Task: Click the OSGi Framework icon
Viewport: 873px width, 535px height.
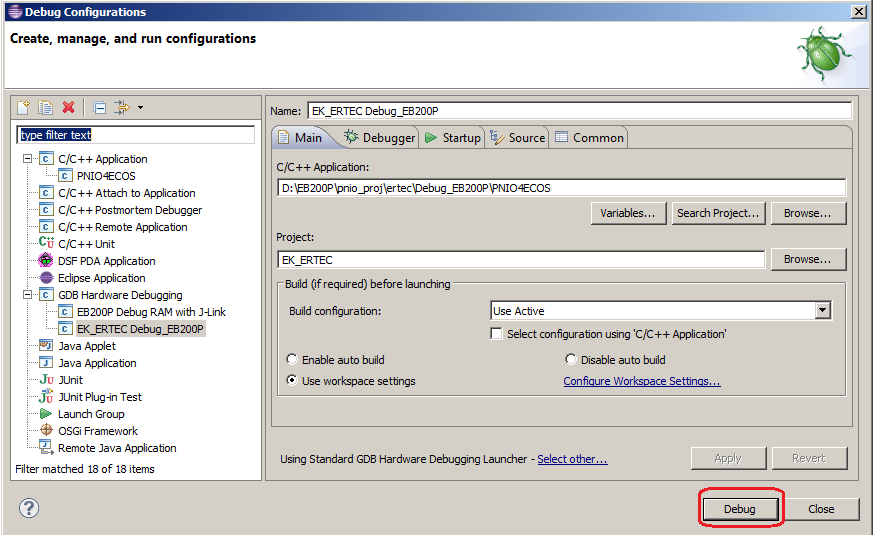Action: click(46, 430)
